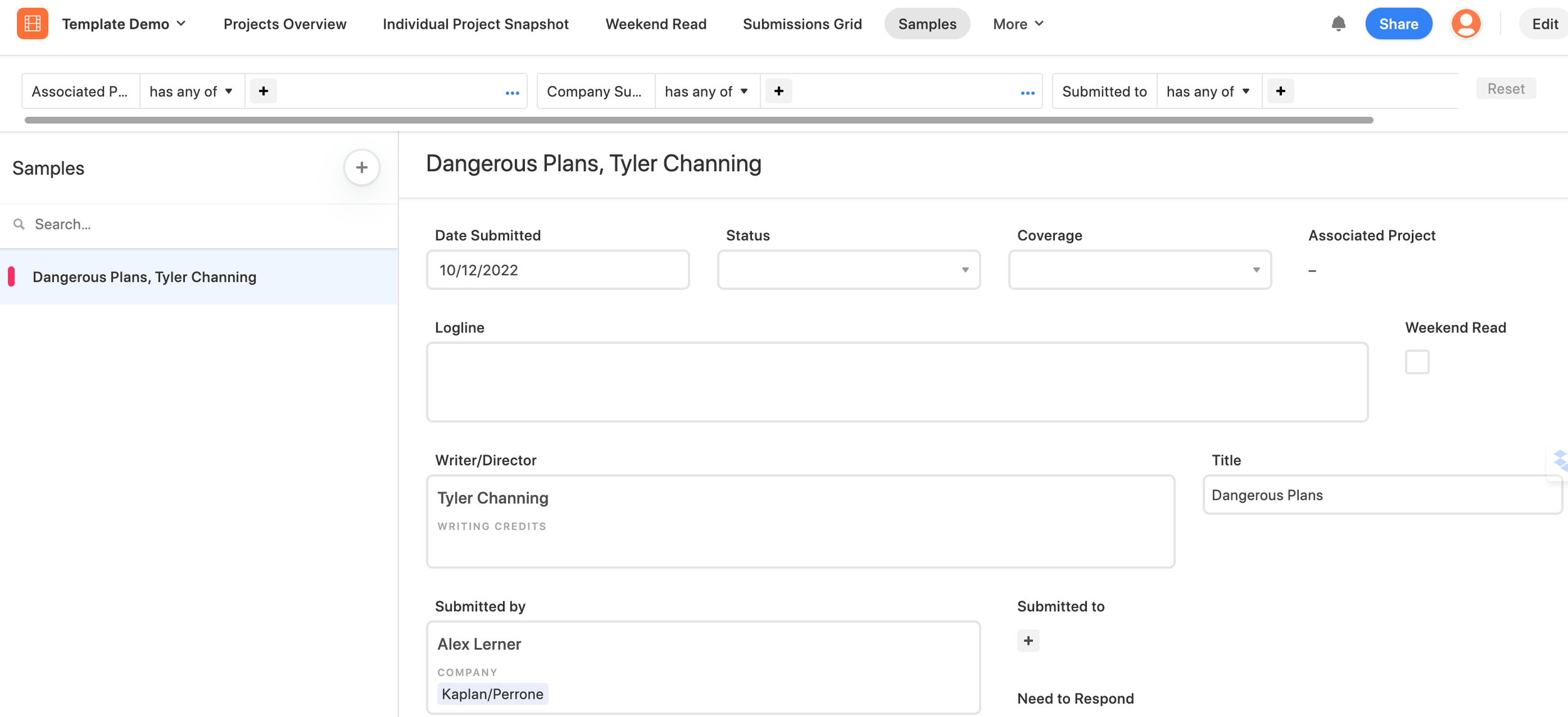The image size is (1568, 717).
Task: Switch to the Submissions Grid tab
Action: coord(802,24)
